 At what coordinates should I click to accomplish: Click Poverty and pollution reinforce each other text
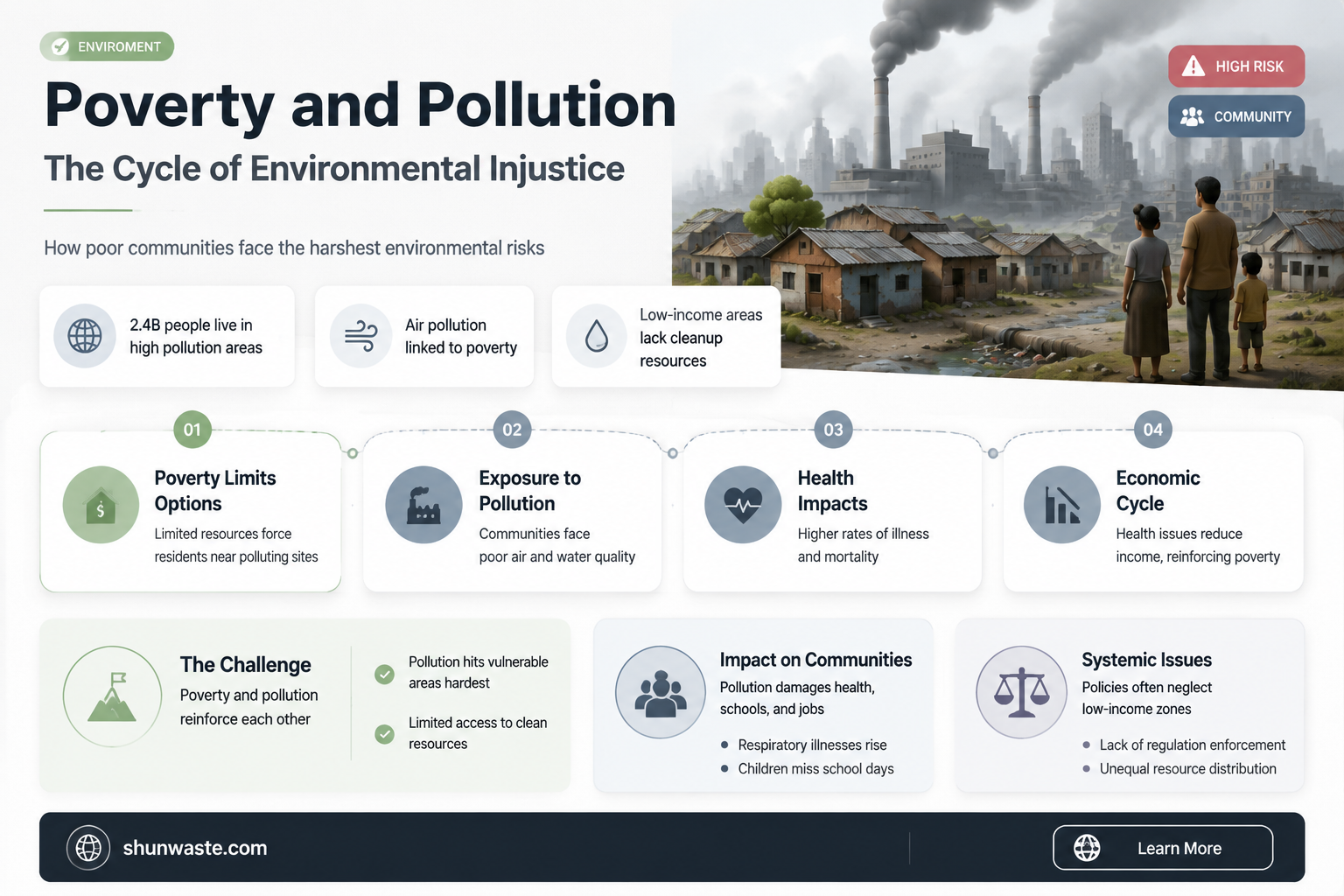coord(248,707)
